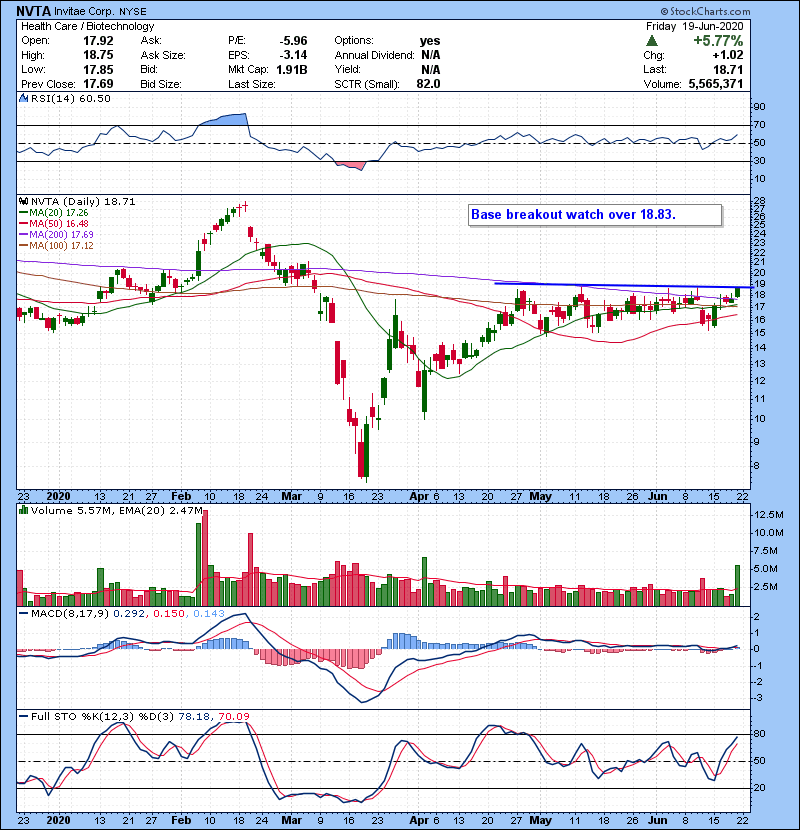Click the Last price in the quote header
This screenshot has width=800, height=830.
click(x=727, y=69)
